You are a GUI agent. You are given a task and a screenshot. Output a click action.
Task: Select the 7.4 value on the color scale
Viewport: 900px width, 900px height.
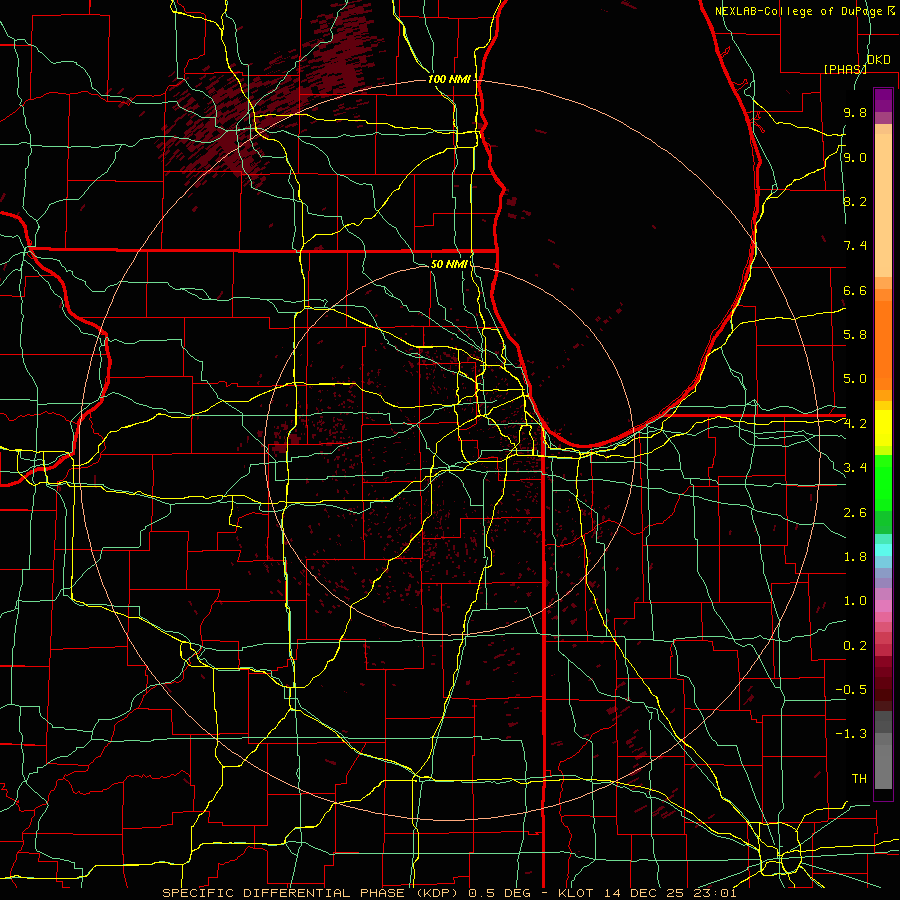855,246
